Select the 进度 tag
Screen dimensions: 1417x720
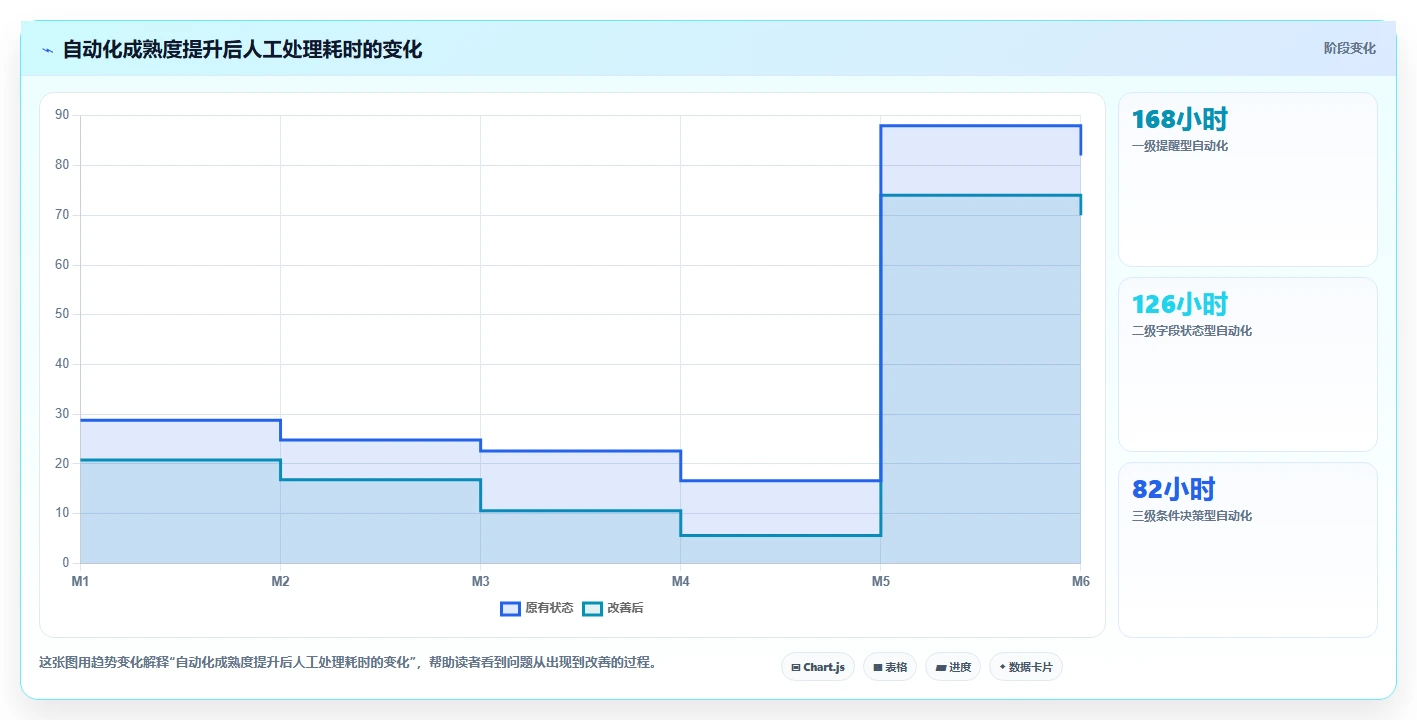click(x=953, y=667)
